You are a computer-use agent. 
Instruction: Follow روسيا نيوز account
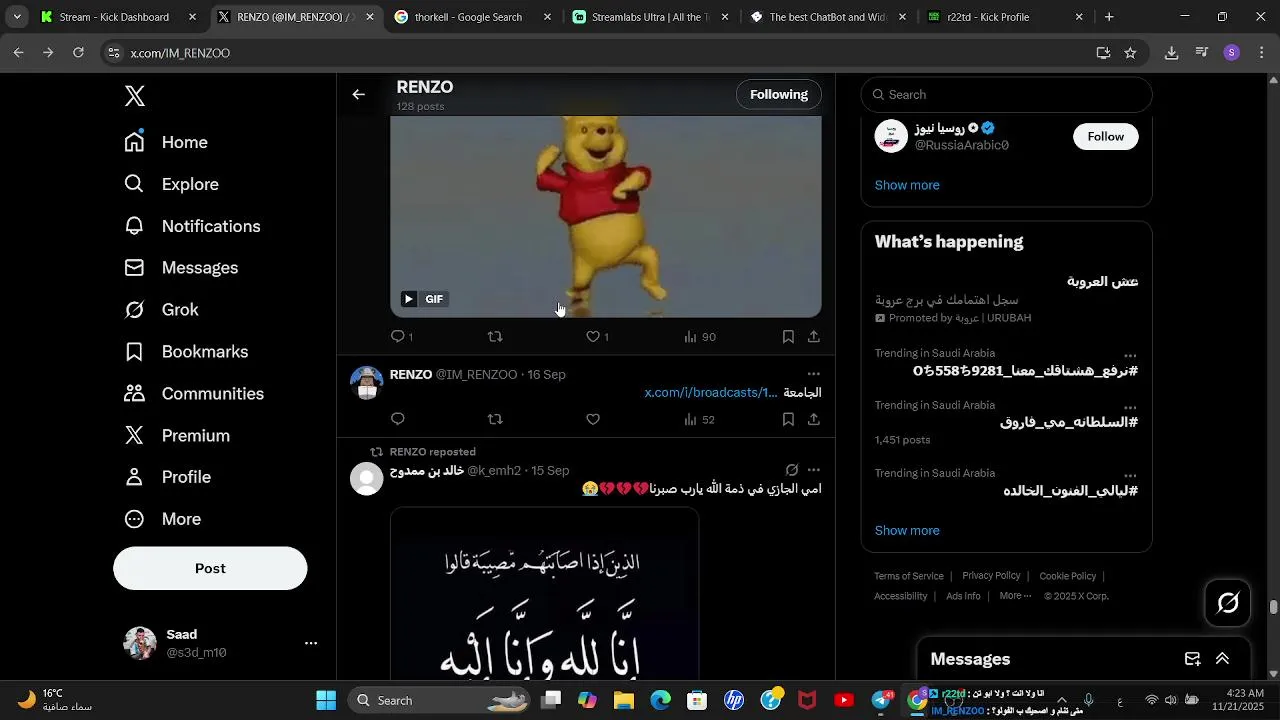[1106, 136]
